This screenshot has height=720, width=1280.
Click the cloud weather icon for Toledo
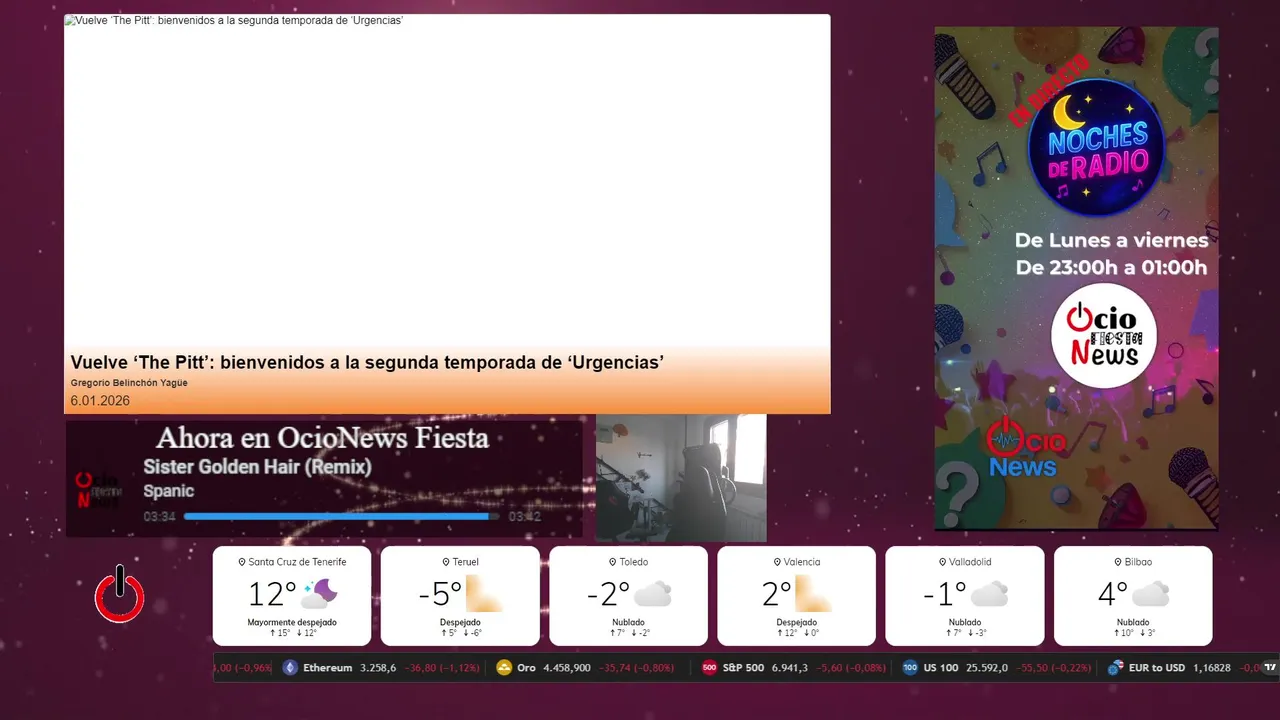[x=652, y=594]
